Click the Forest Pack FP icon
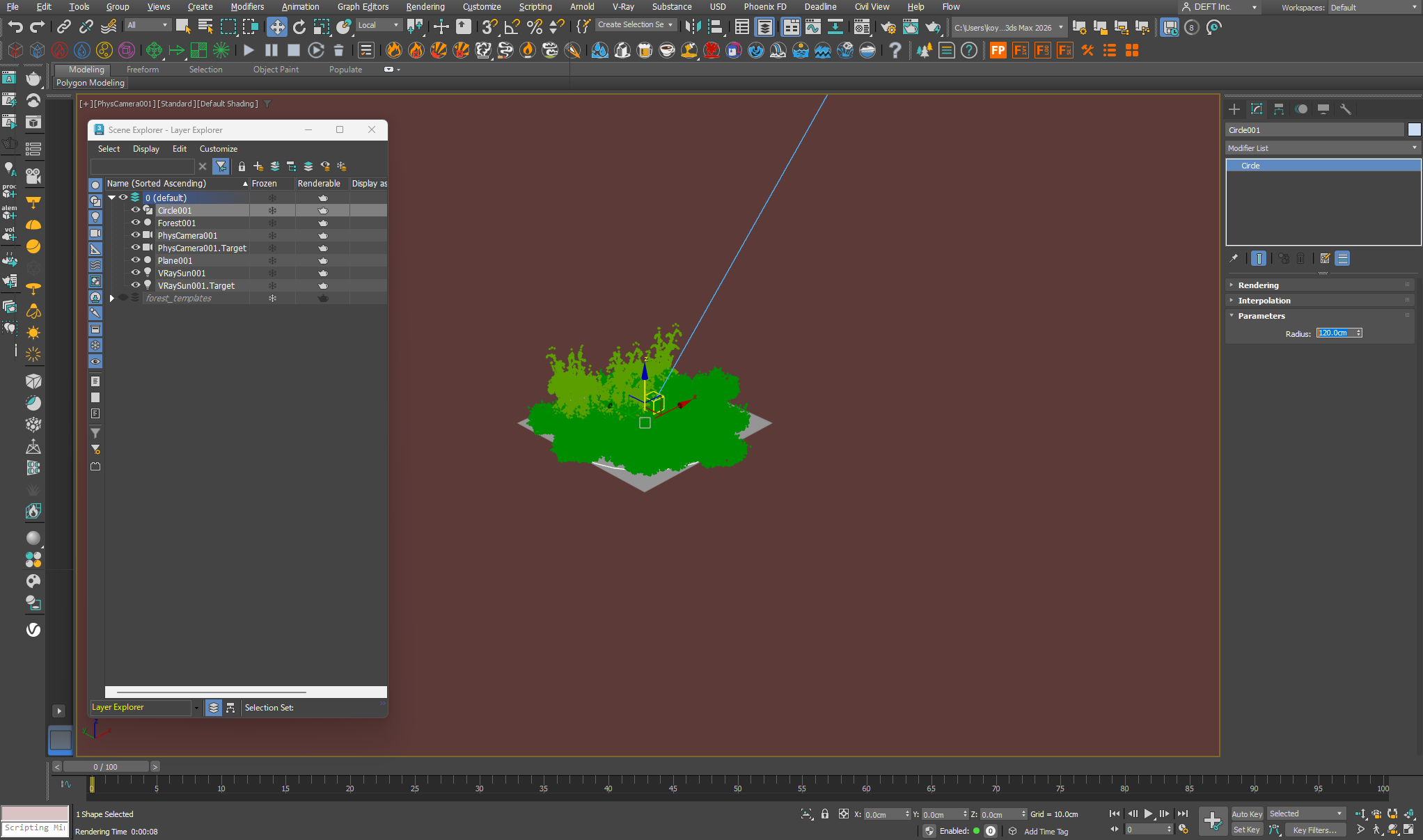The width and height of the screenshot is (1423, 840). tap(998, 50)
